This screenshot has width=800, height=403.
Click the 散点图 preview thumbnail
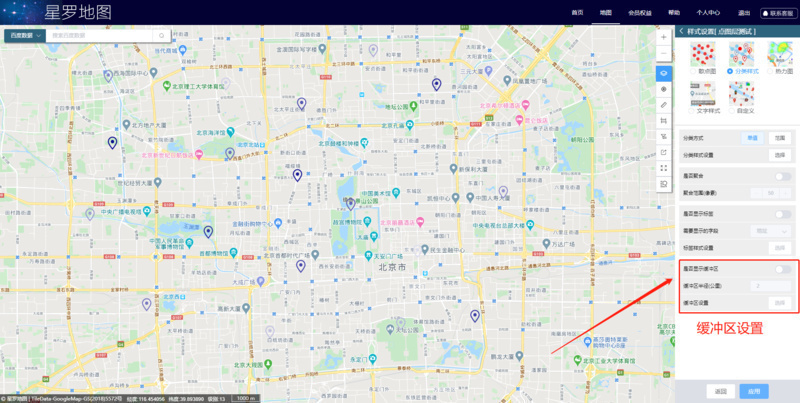[x=703, y=54]
